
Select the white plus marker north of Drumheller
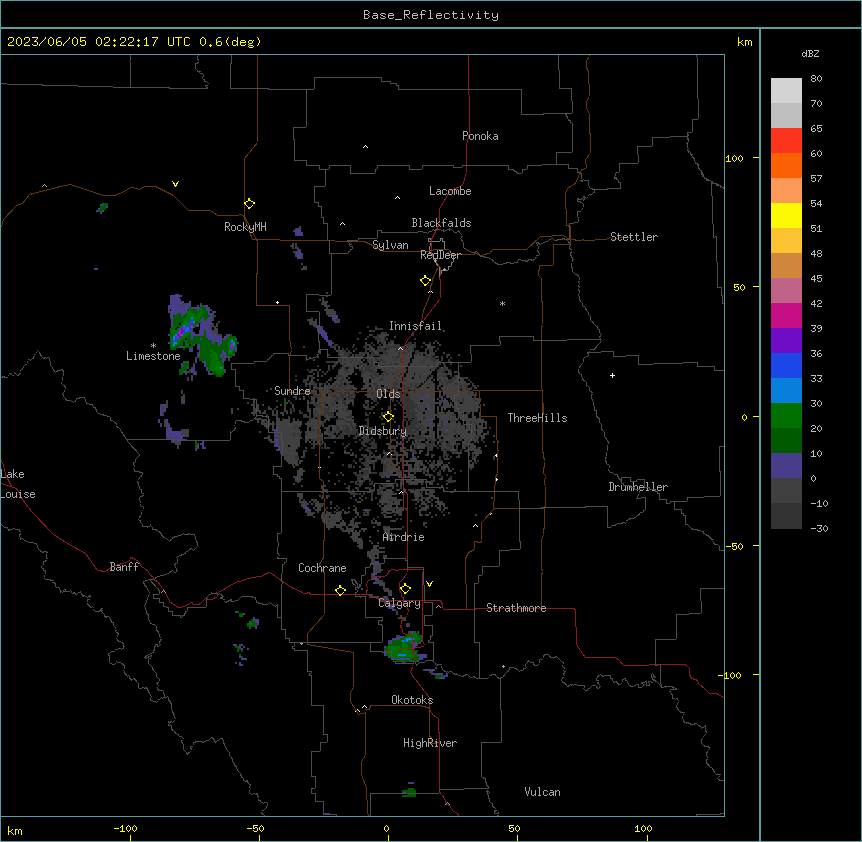pyautogui.click(x=612, y=375)
